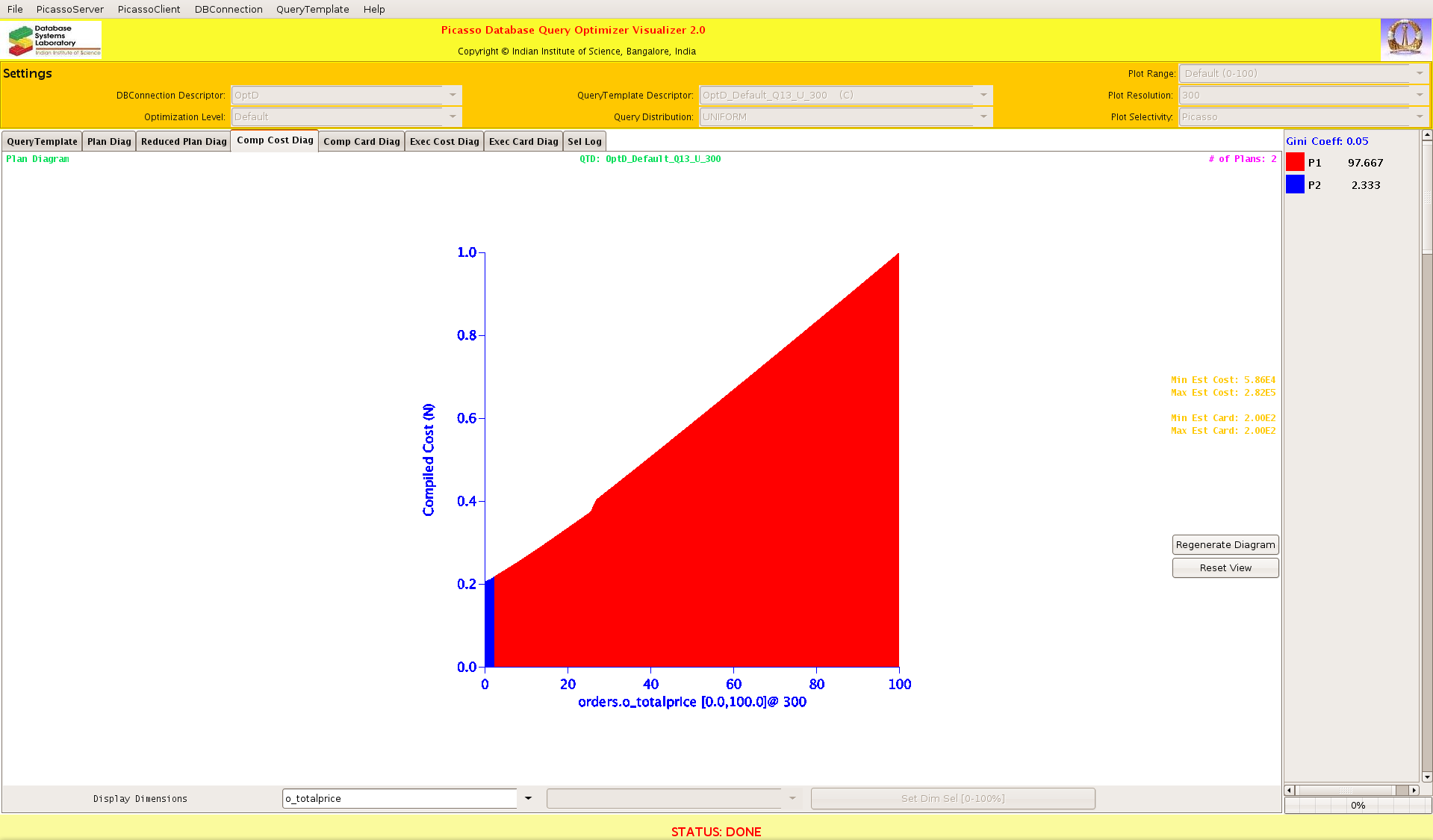This screenshot has height=840, width=1433.
Task: Click the IISc emblem in the header
Action: tap(1405, 39)
